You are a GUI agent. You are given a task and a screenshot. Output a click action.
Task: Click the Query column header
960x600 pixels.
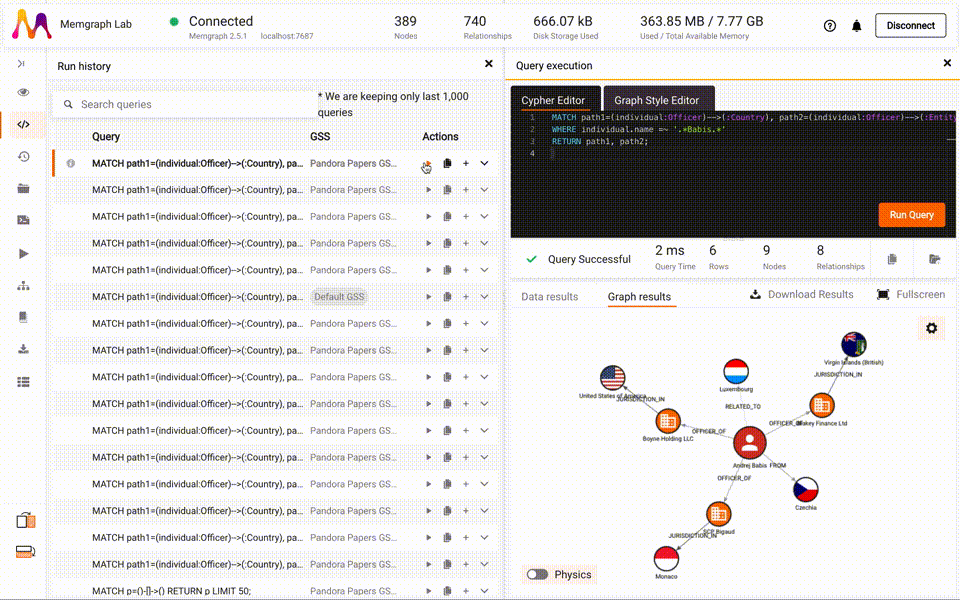tap(106, 137)
